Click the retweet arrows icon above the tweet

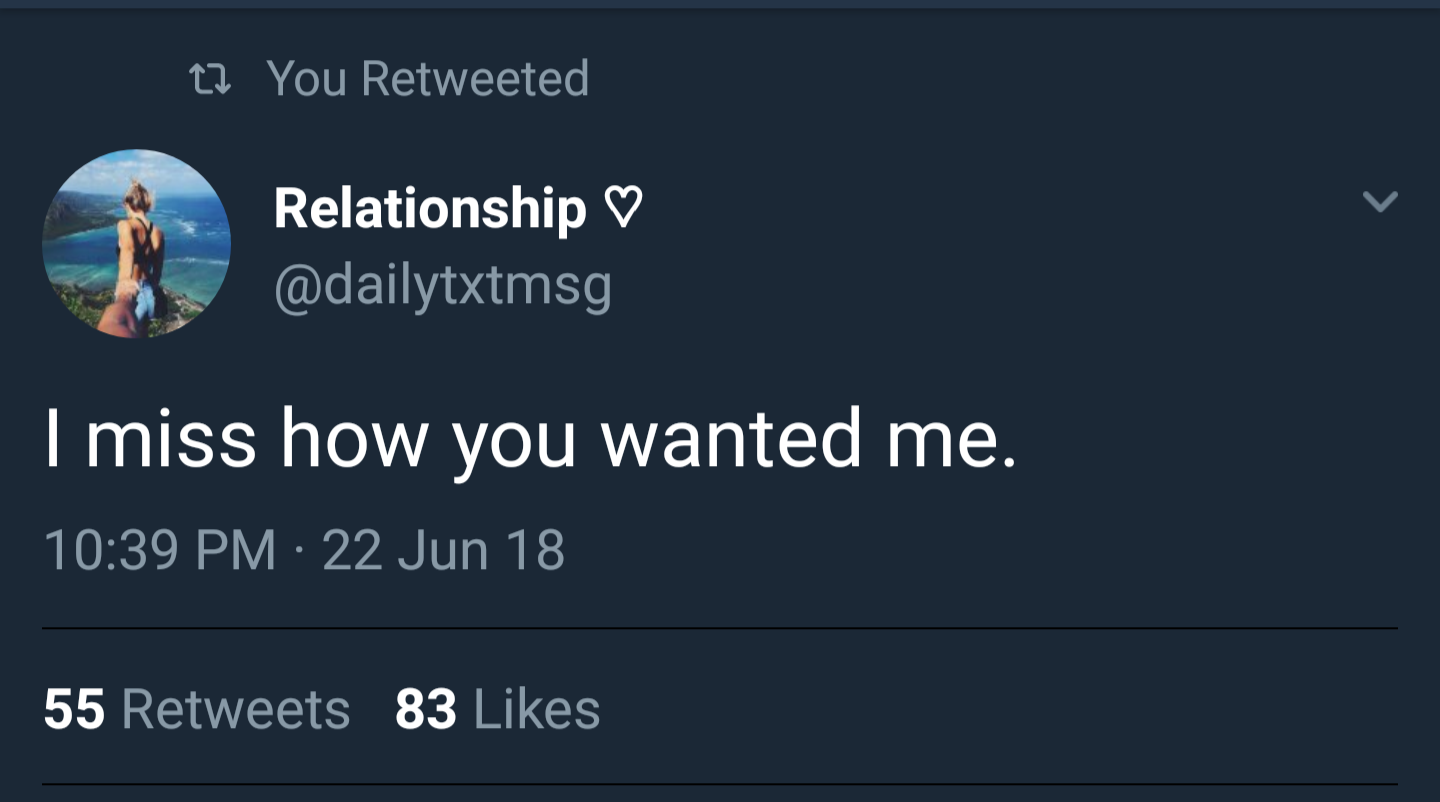pyautogui.click(x=210, y=79)
